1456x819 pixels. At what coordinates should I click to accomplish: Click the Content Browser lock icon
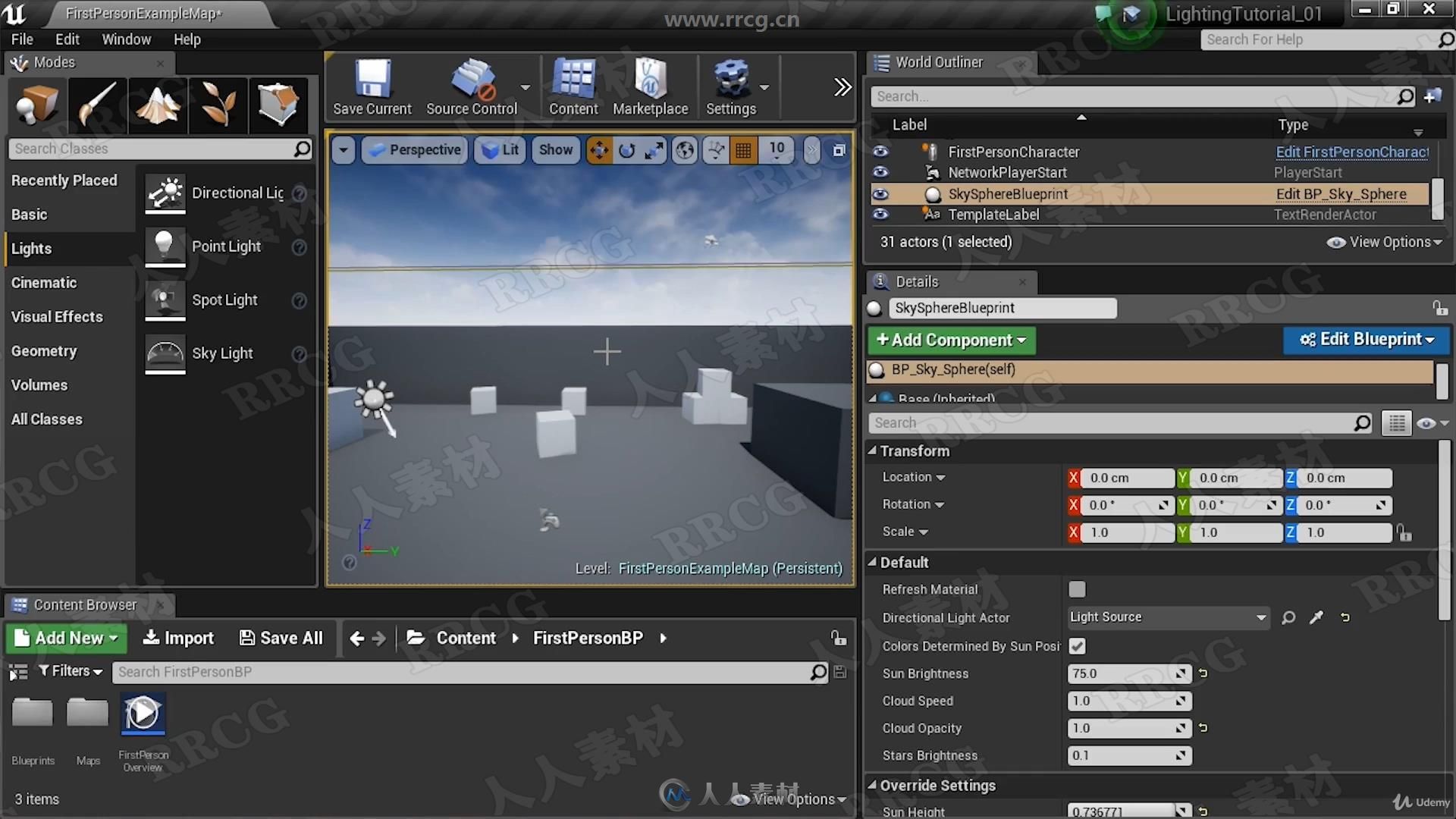[838, 639]
